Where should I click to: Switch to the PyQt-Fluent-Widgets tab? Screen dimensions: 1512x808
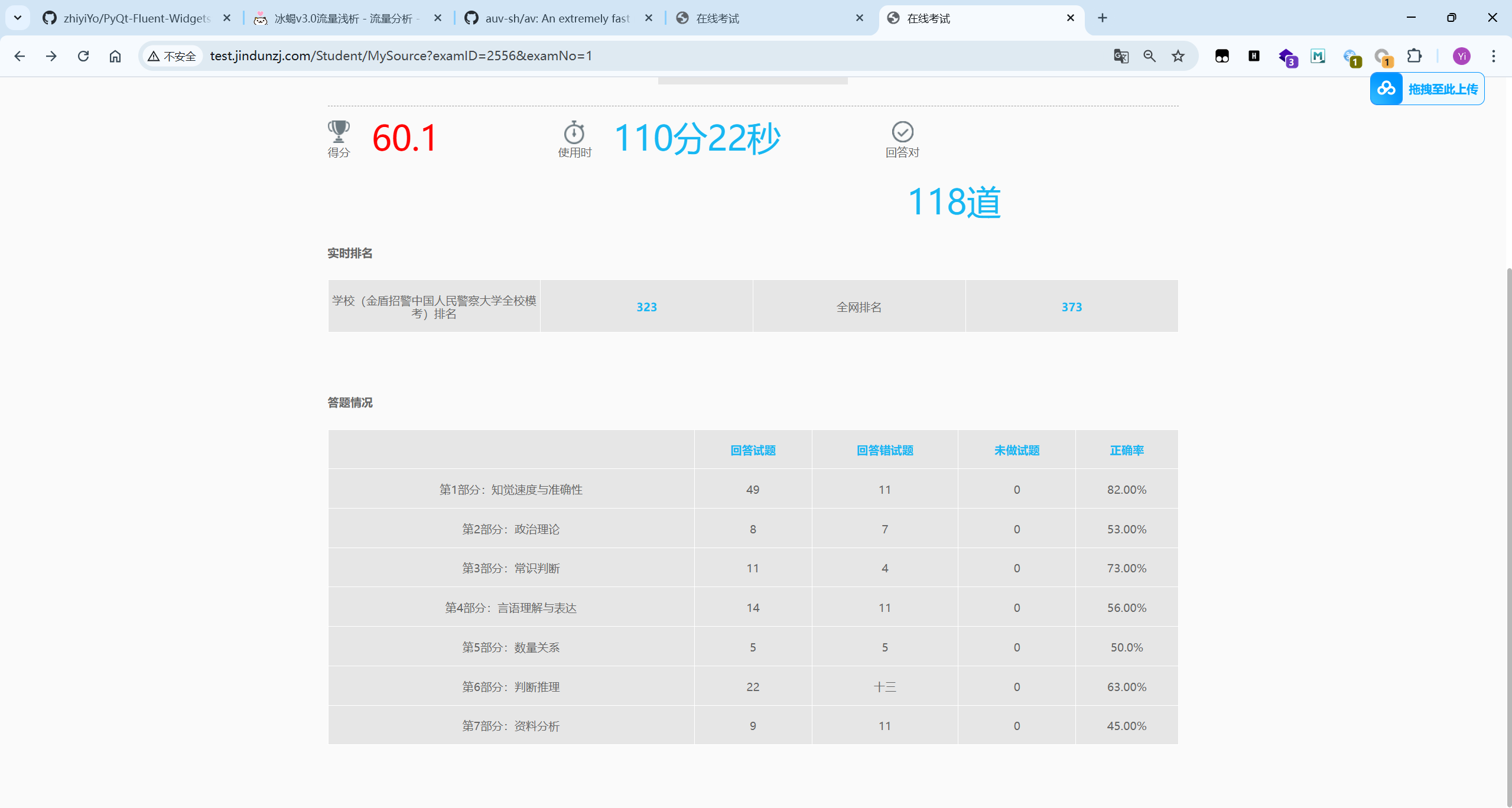[136, 18]
